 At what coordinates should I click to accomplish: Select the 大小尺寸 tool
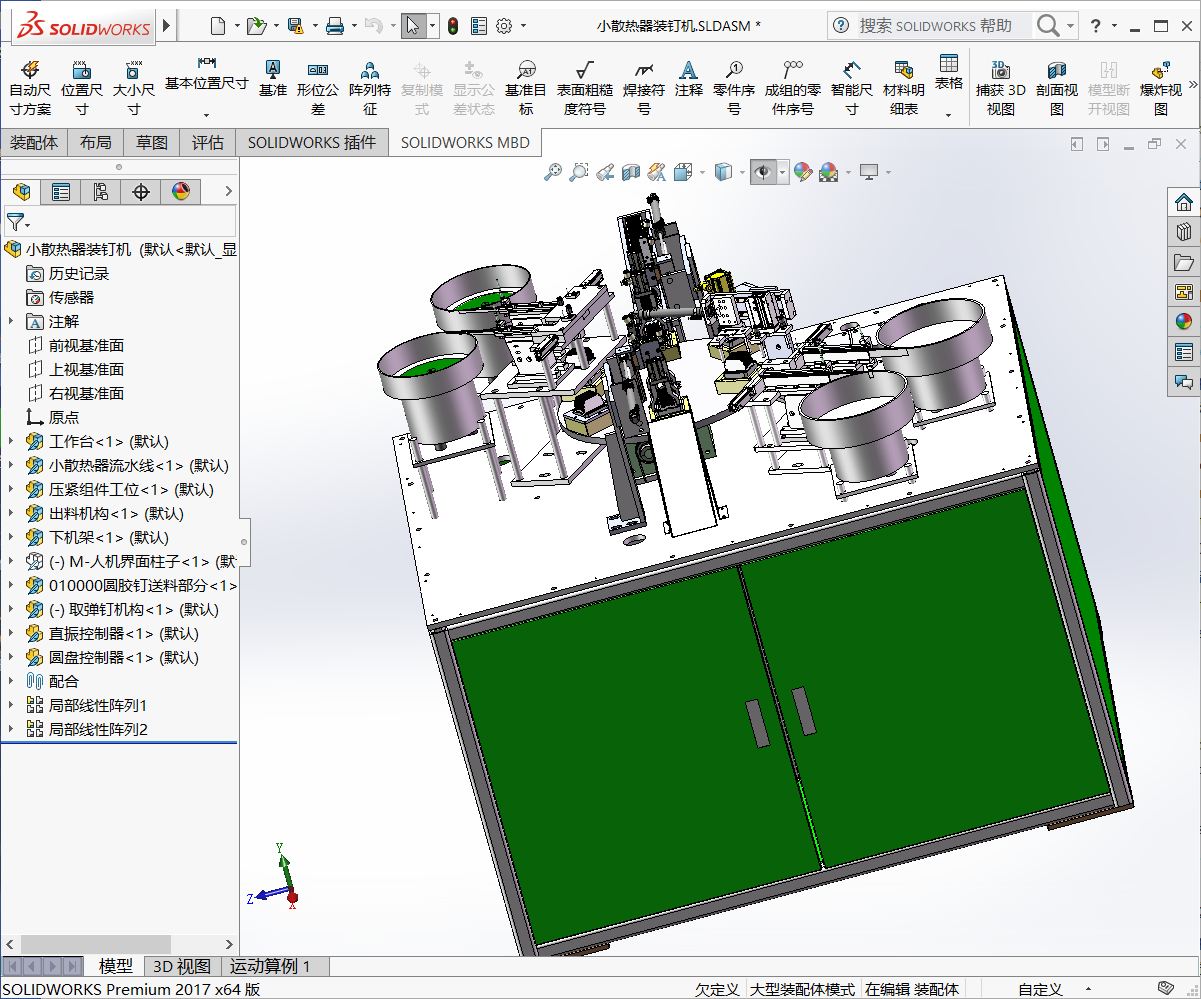point(134,87)
